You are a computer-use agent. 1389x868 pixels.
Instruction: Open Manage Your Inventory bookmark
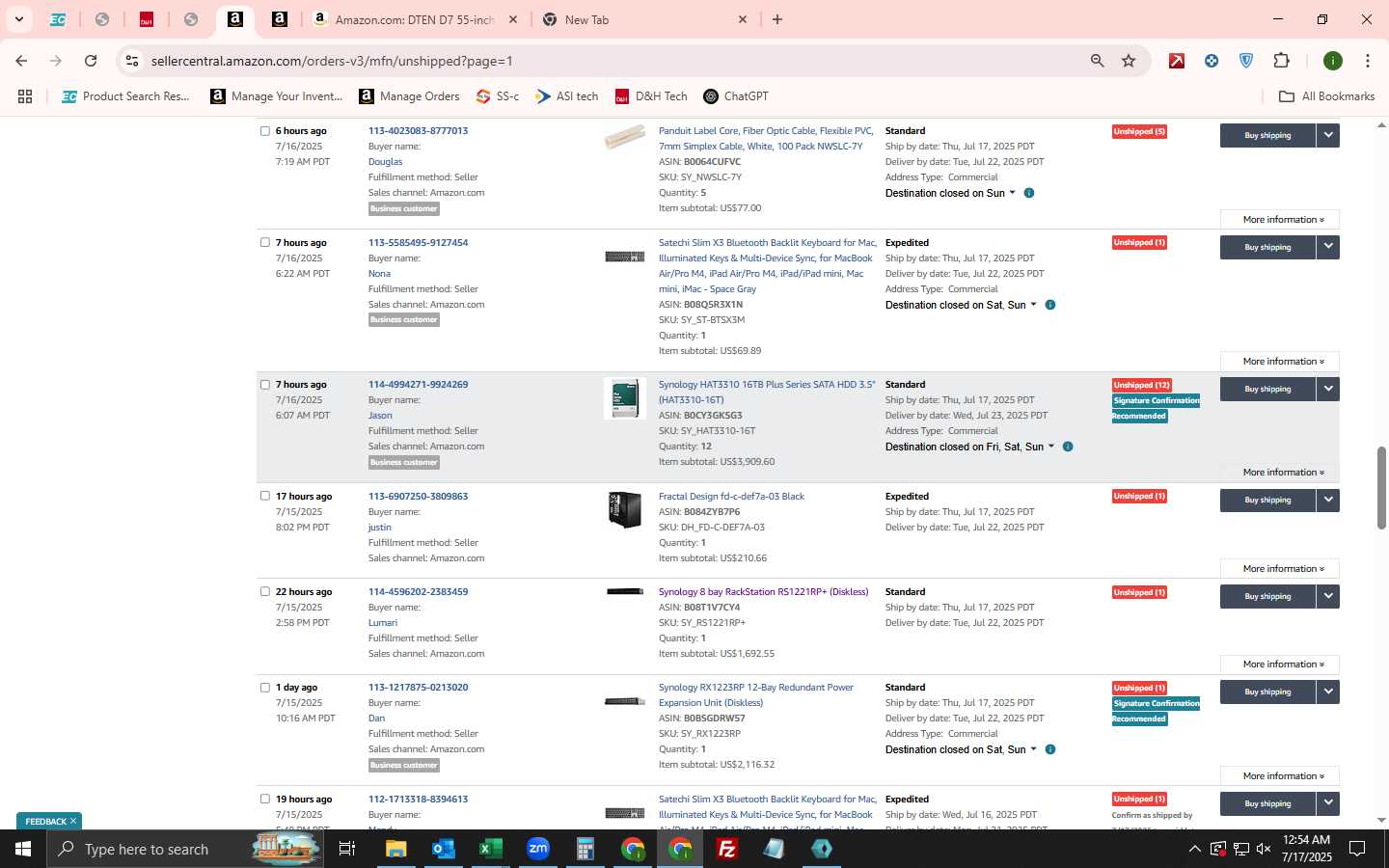pyautogui.click(x=277, y=96)
